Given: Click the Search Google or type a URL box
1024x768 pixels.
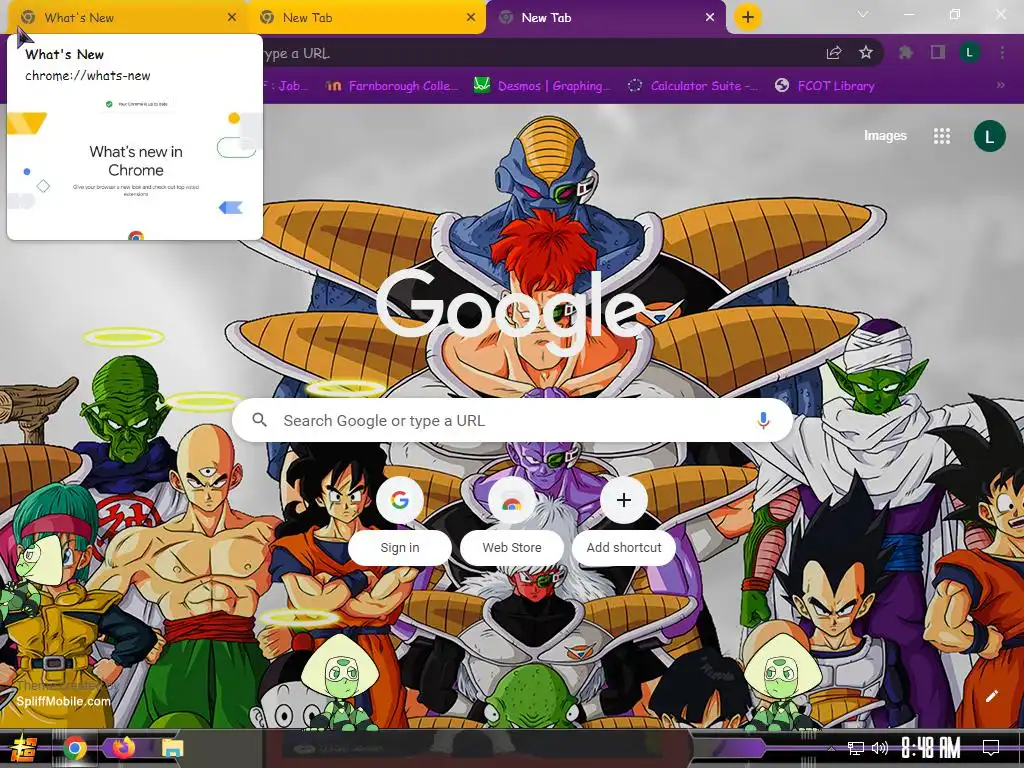Looking at the screenshot, I should click(x=513, y=421).
